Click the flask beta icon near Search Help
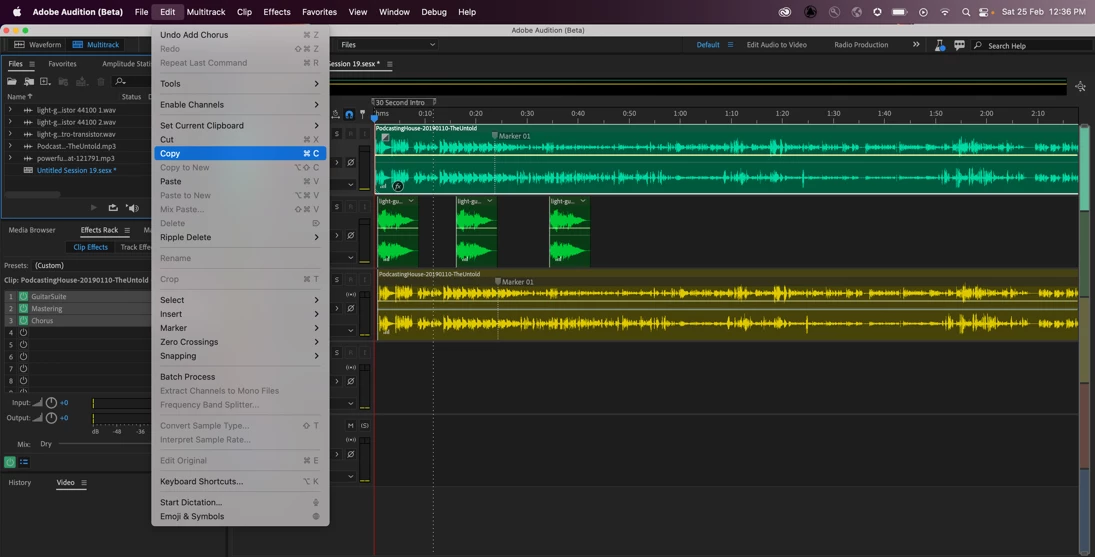This screenshot has height=557, width=1095. tap(940, 45)
